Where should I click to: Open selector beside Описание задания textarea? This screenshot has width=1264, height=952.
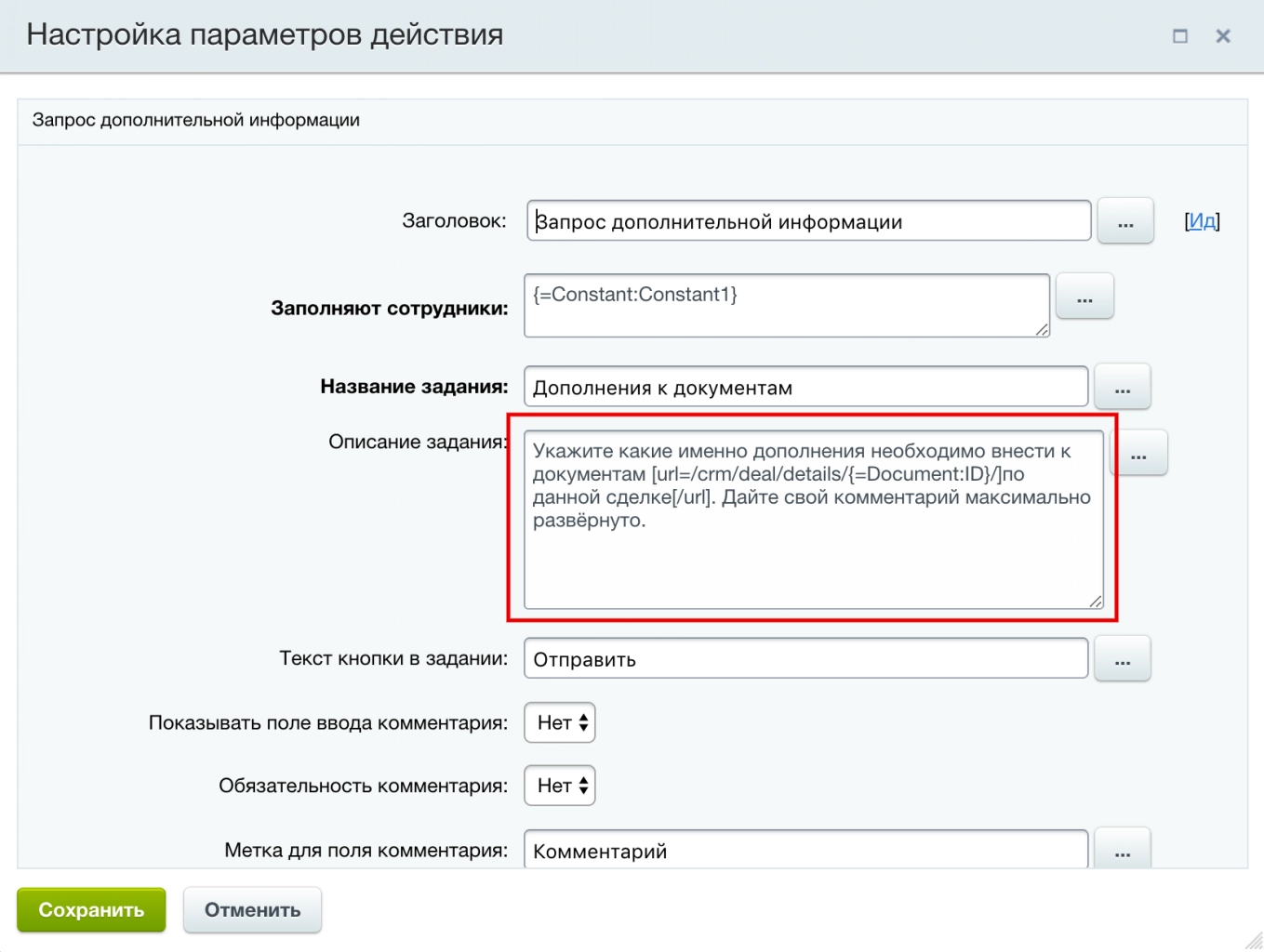click(x=1138, y=453)
